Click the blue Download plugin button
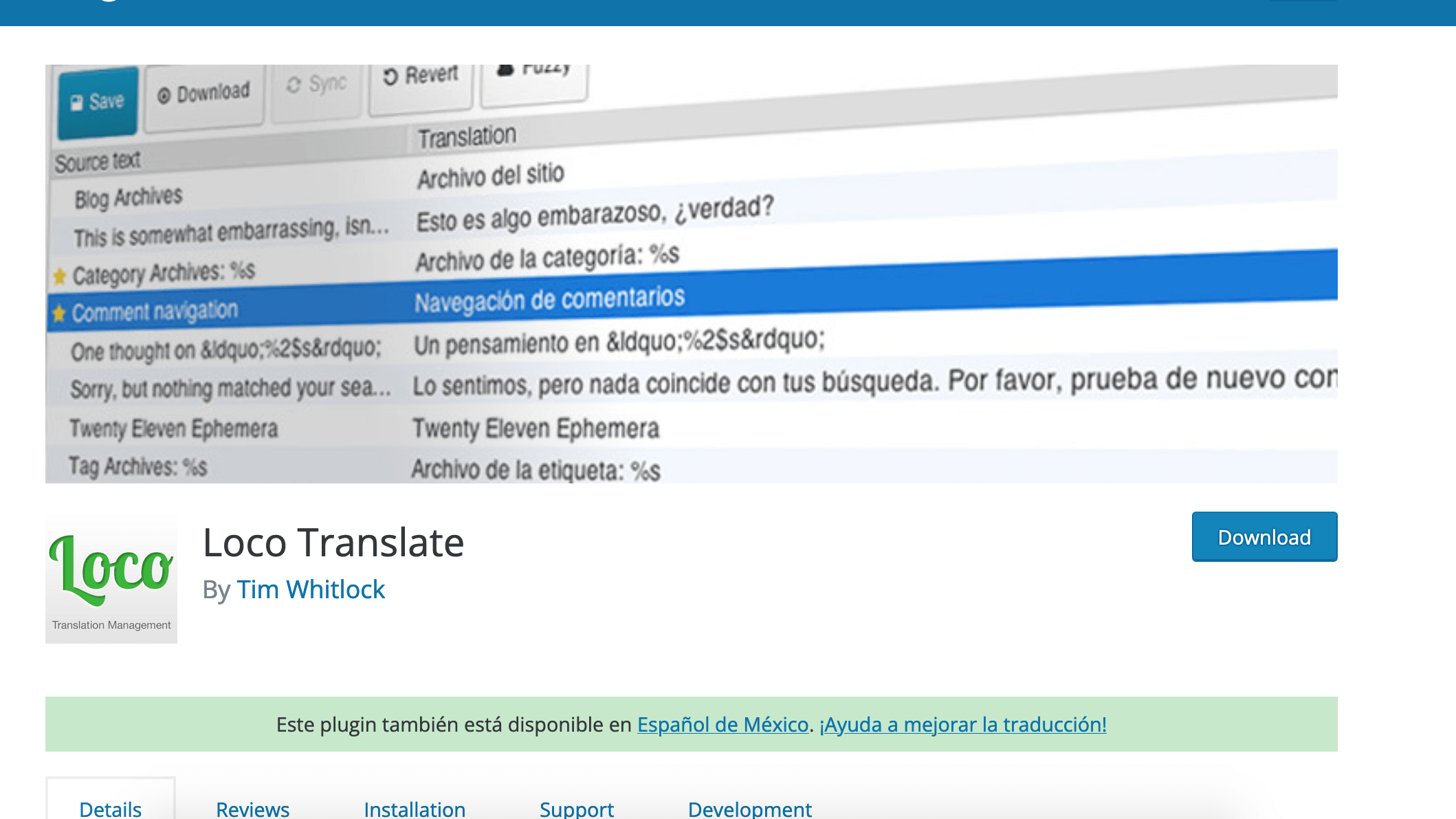The height and width of the screenshot is (819, 1456). (x=1264, y=536)
